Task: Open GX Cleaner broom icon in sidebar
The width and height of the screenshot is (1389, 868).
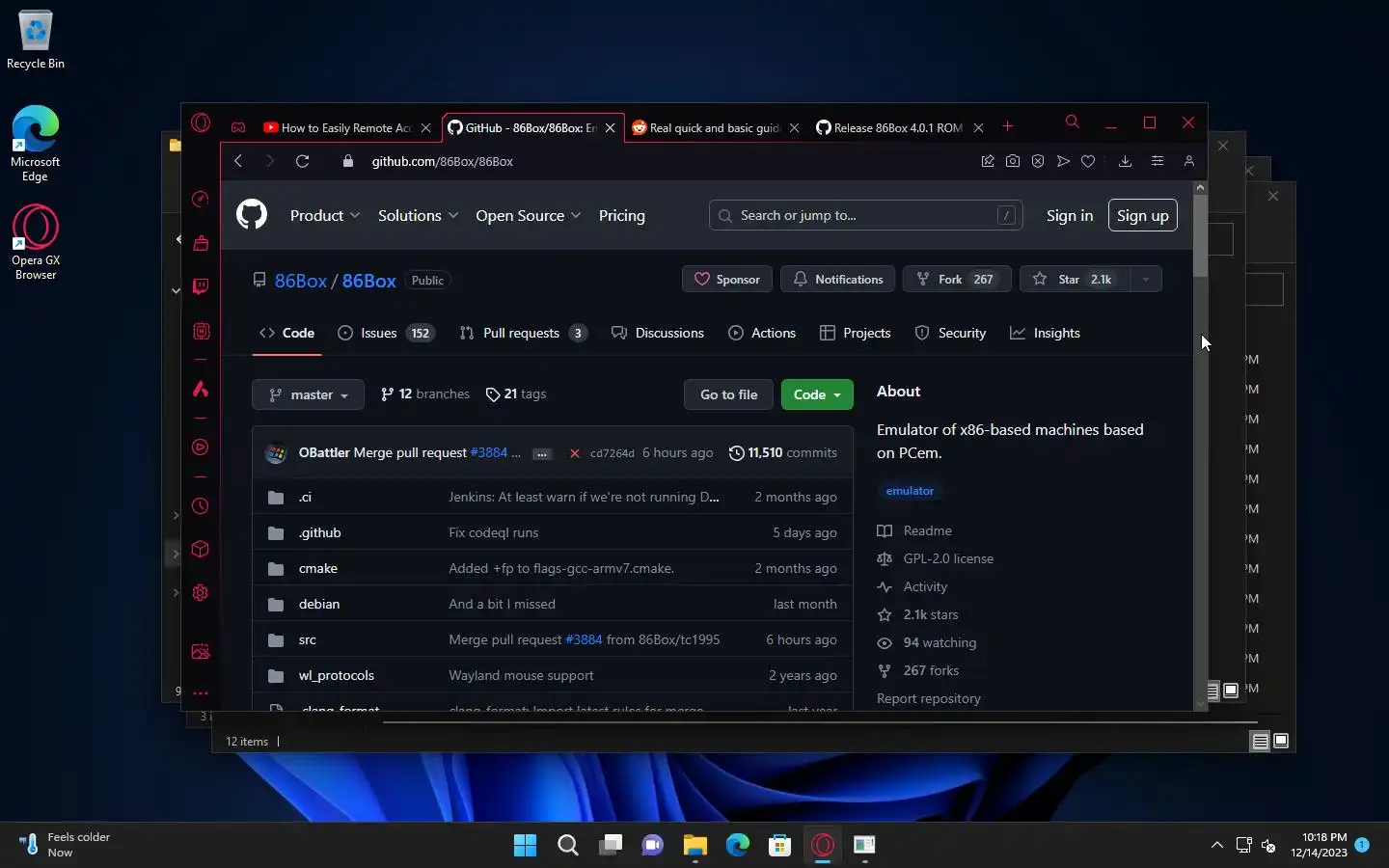Action: pos(201,243)
